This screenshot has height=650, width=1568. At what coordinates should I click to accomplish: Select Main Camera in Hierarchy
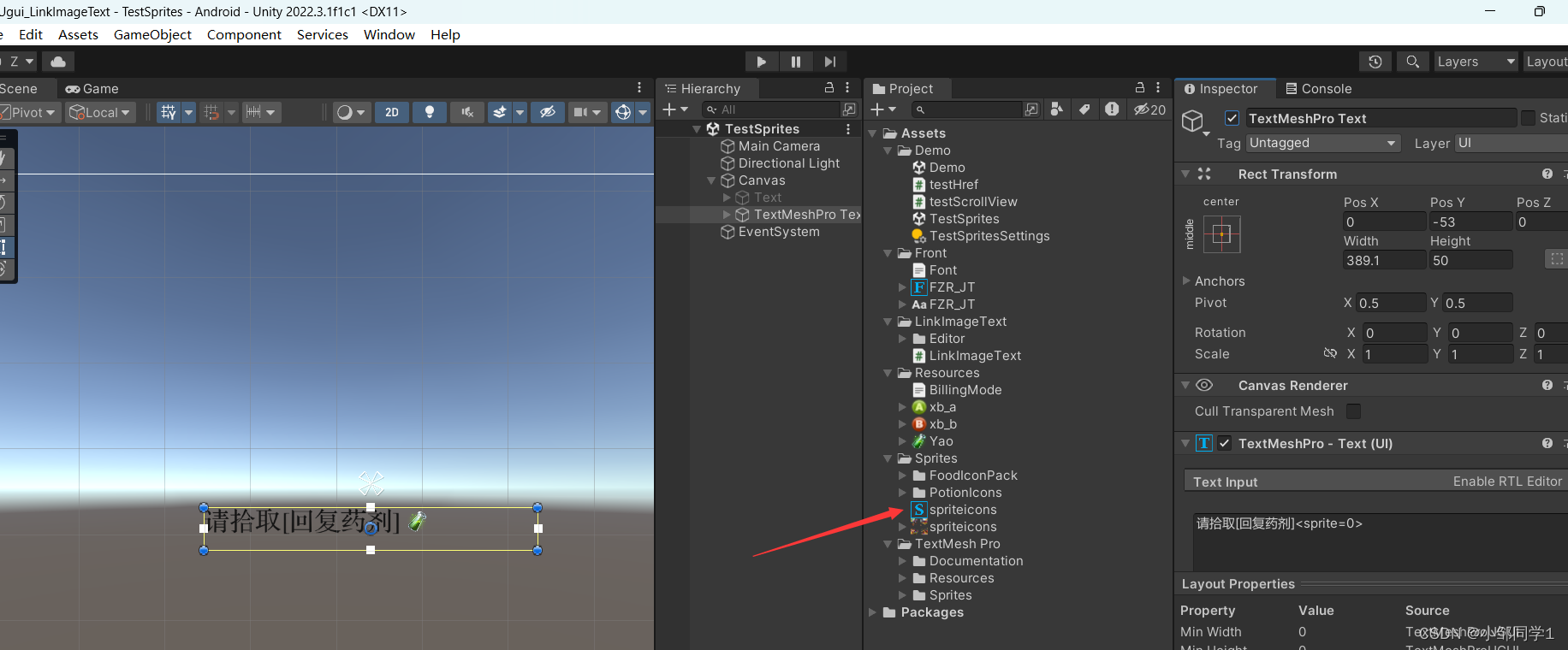point(779,146)
